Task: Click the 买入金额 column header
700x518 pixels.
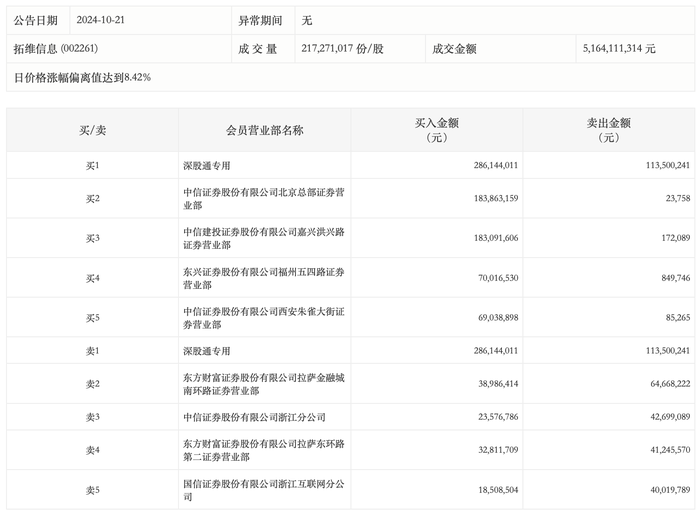Action: tap(437, 130)
